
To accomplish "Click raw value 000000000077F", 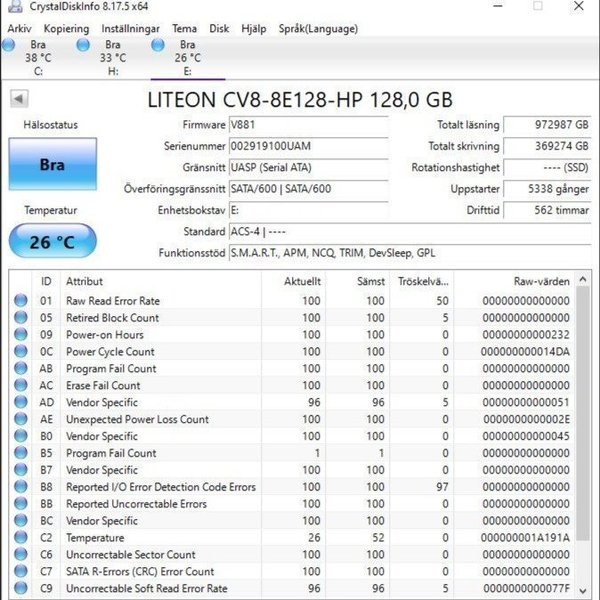I will 526,588.
